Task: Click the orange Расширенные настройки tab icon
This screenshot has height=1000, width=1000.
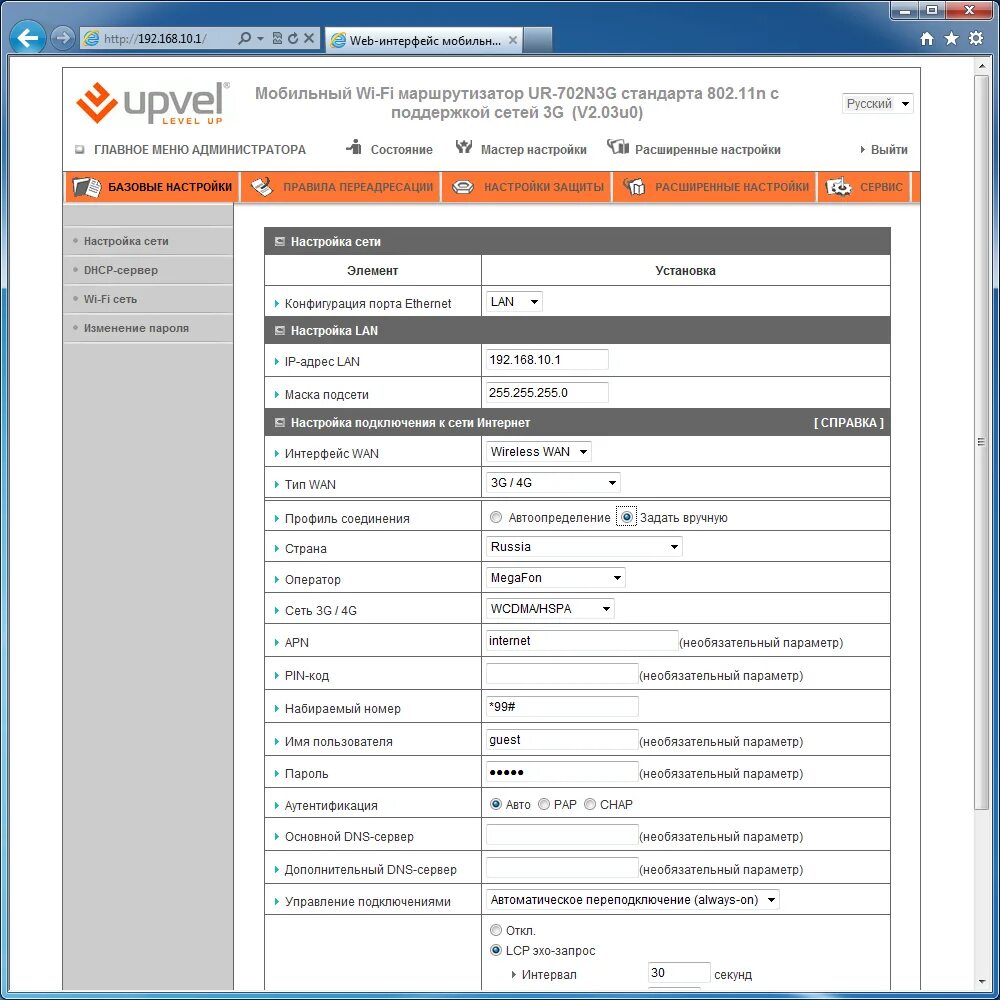Action: (634, 187)
